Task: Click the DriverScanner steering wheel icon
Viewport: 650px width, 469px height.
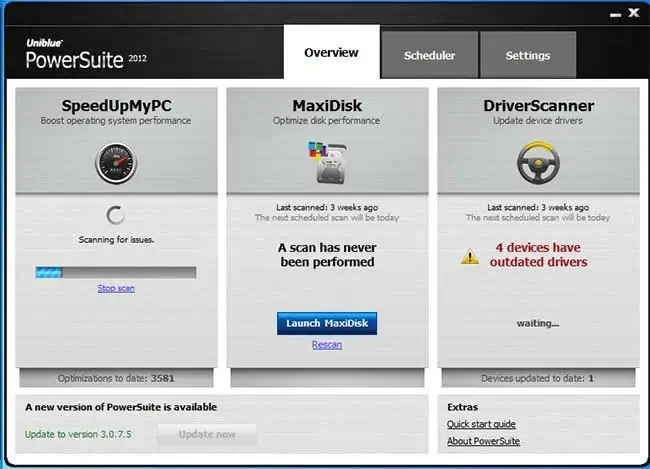Action: (538, 163)
